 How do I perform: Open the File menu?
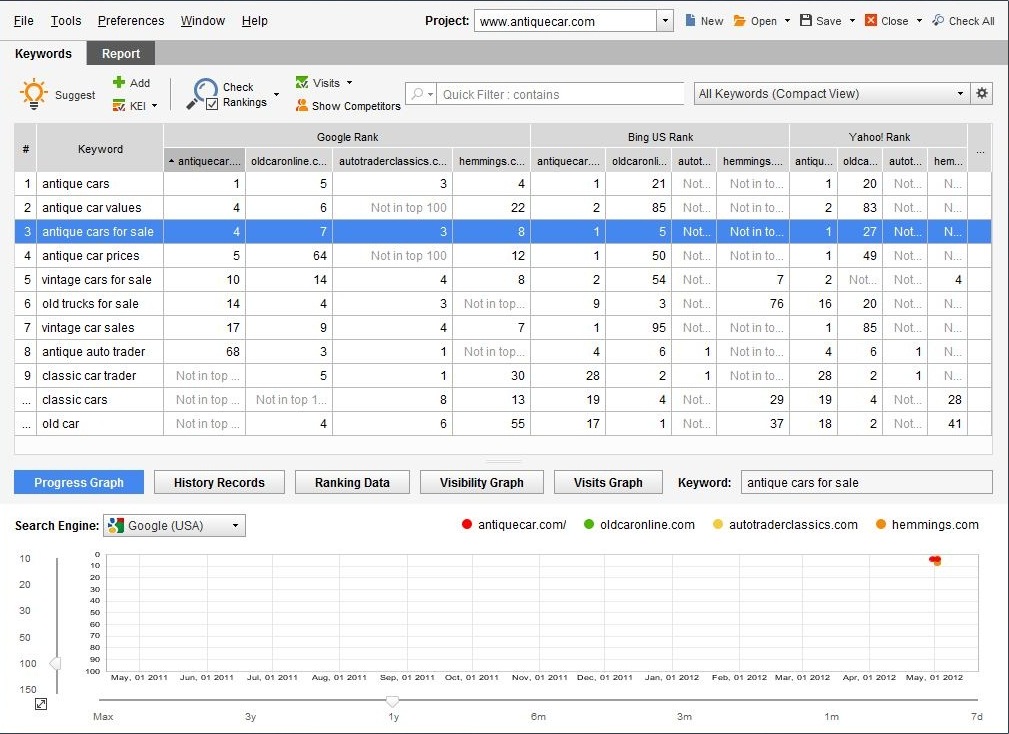[x=24, y=21]
